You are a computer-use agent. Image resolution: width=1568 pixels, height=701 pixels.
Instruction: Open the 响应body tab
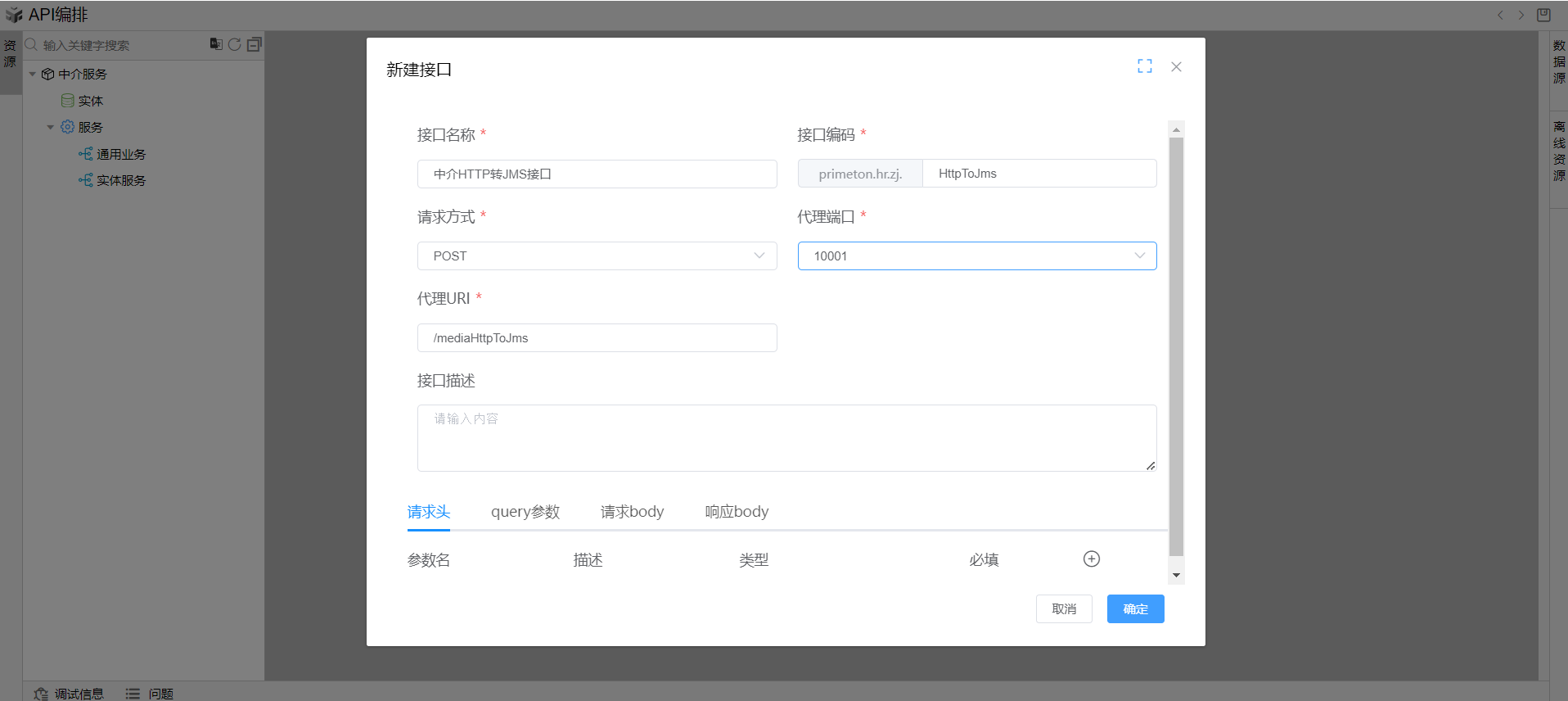pyautogui.click(x=737, y=512)
